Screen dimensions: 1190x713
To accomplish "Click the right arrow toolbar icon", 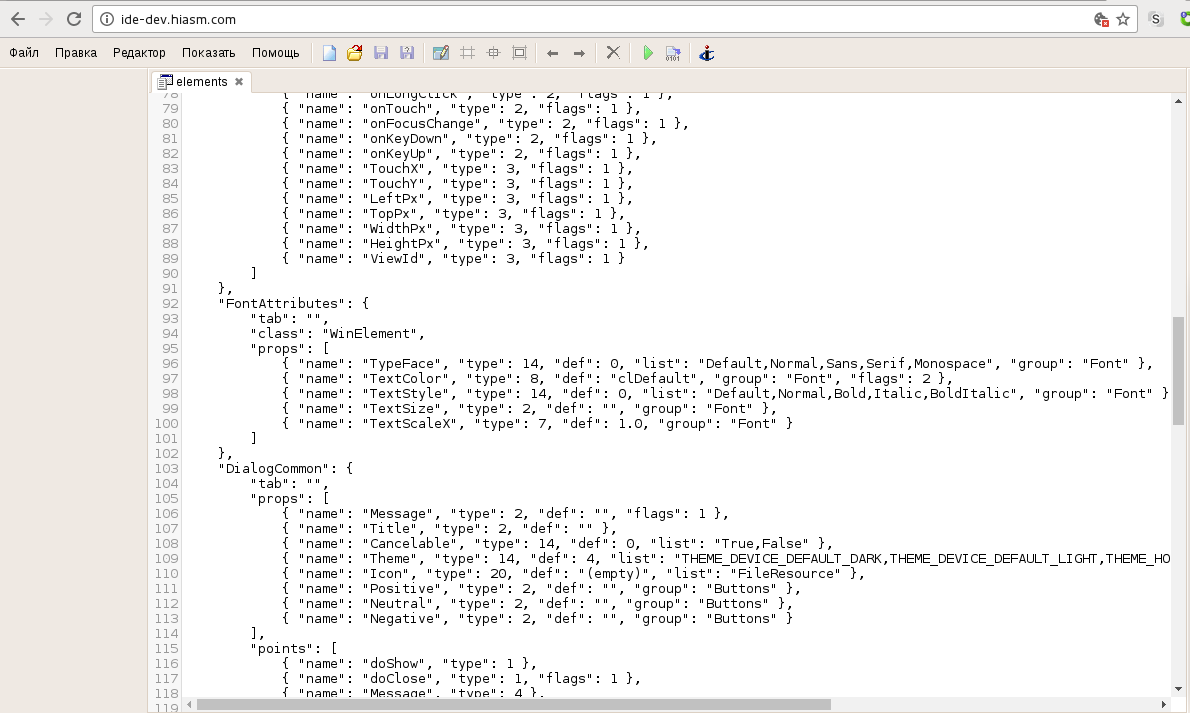I will point(579,53).
